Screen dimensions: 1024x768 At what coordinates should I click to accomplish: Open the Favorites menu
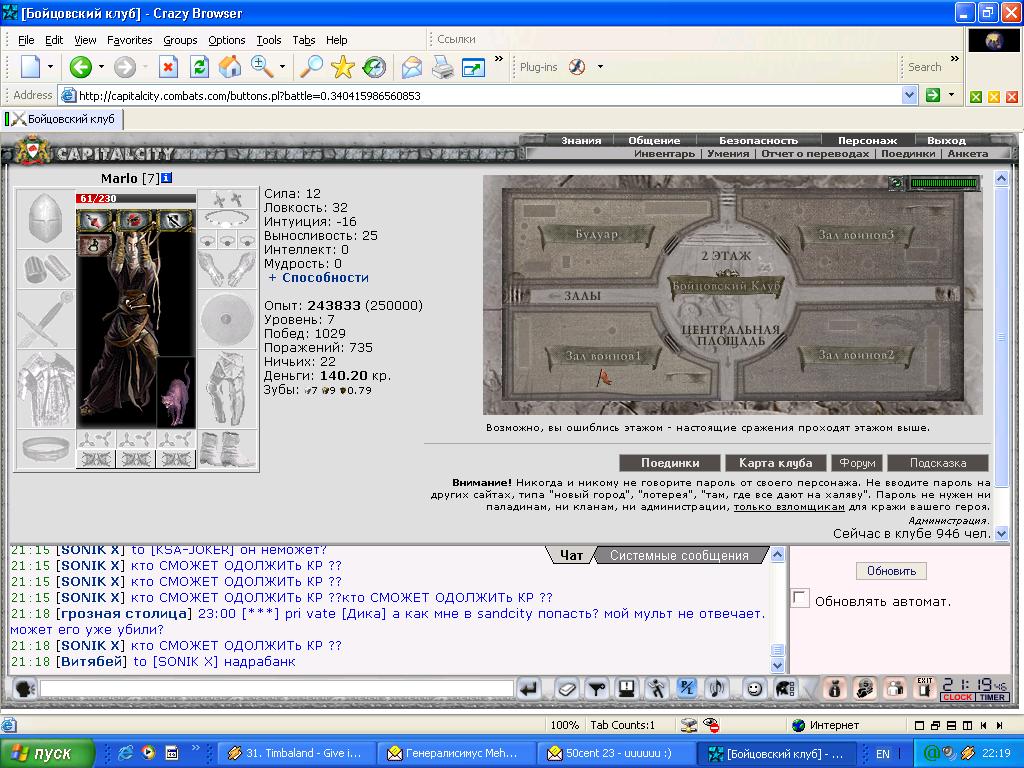[129, 40]
